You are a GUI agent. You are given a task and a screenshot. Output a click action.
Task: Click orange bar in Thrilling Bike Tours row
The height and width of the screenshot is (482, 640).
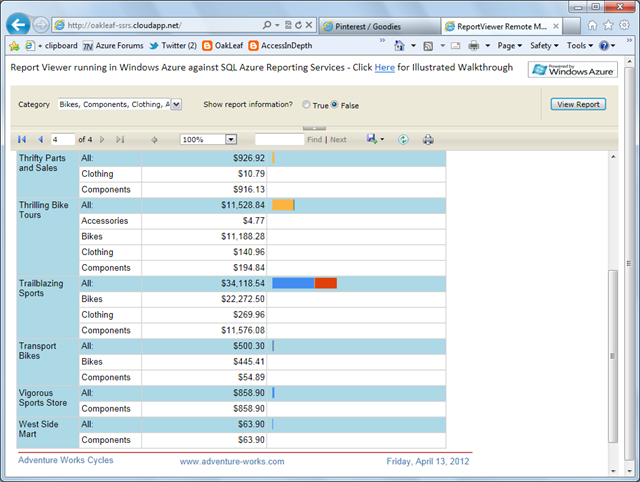tap(283, 205)
